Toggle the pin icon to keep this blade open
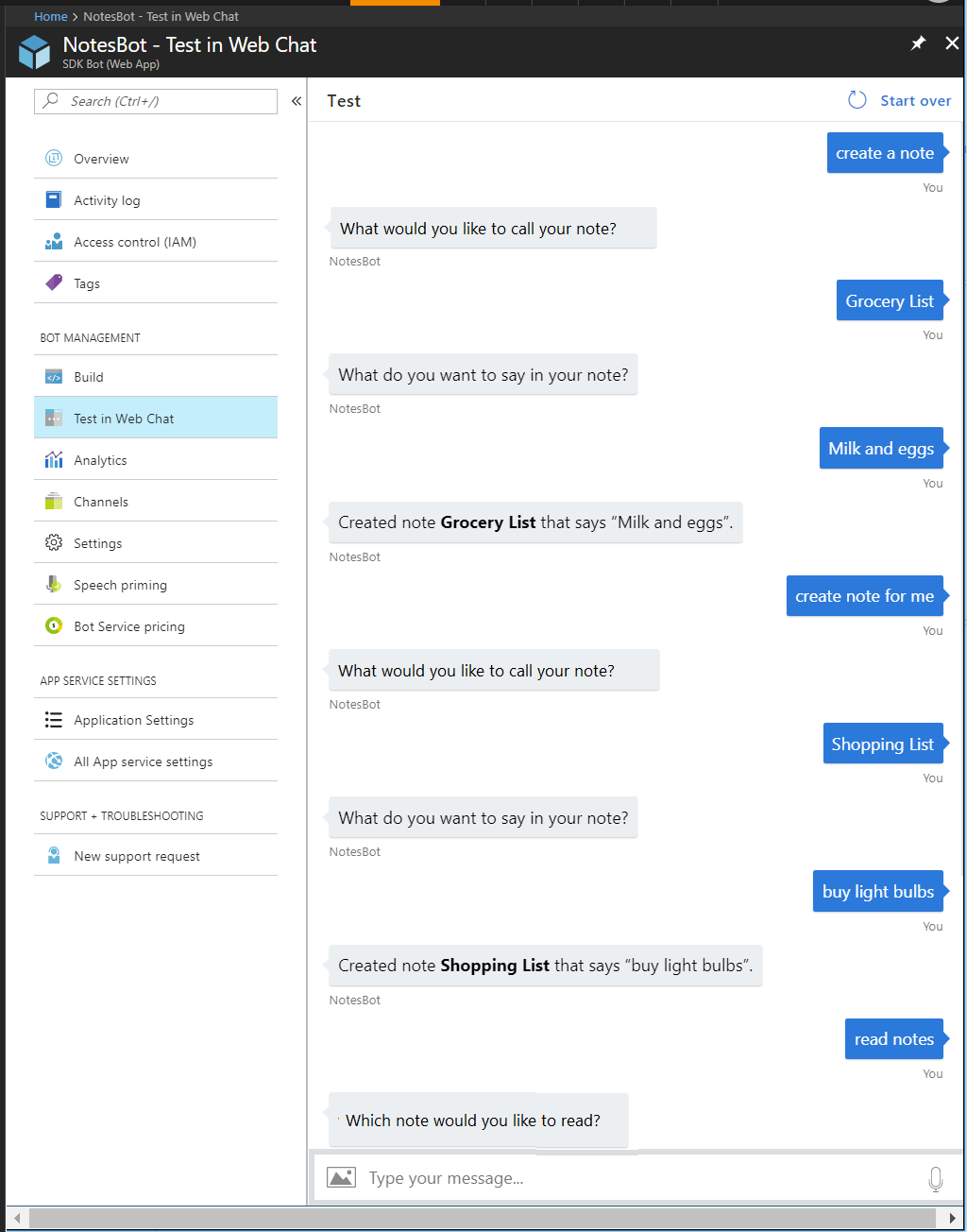The width and height of the screenshot is (967, 1232). click(x=917, y=43)
